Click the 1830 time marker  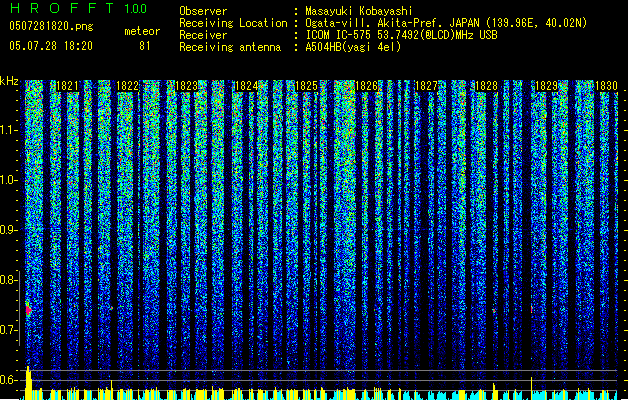pyautogui.click(x=606, y=86)
